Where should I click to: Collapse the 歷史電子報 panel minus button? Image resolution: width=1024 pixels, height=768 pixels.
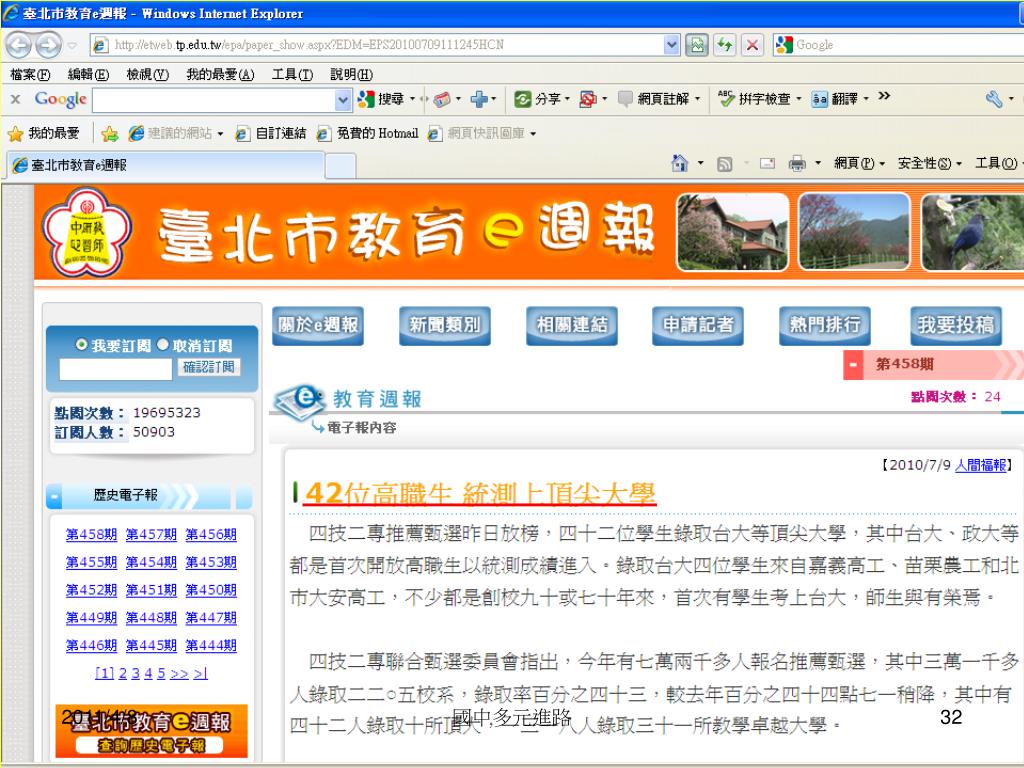click(x=55, y=496)
